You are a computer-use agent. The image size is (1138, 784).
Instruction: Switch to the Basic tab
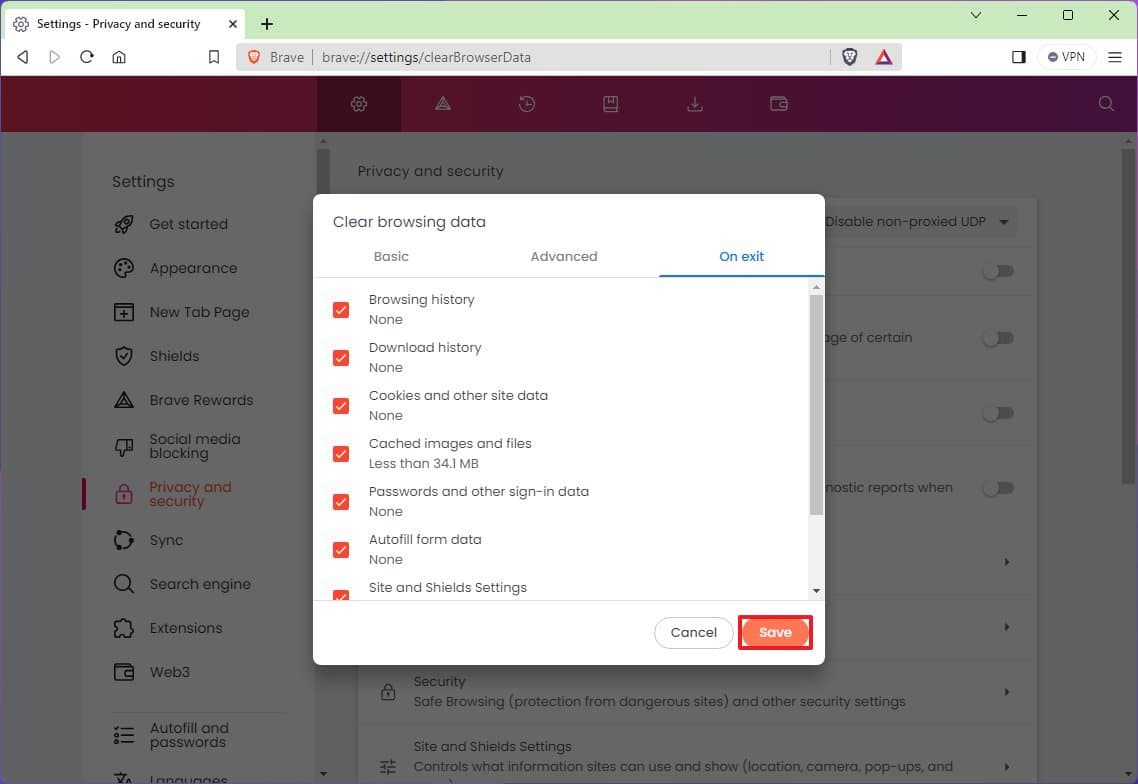390,256
